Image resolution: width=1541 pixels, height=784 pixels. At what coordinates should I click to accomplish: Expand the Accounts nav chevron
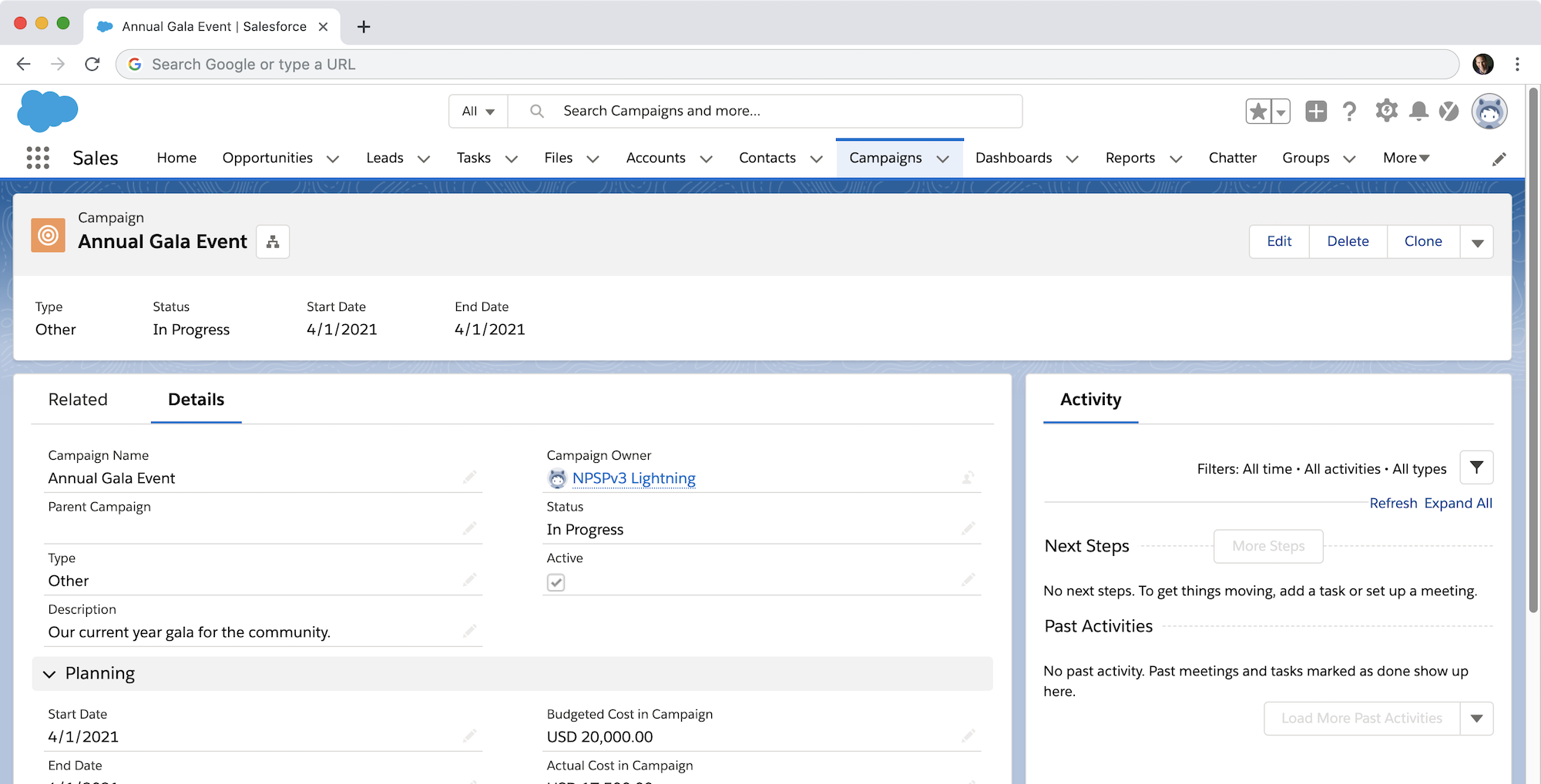click(x=706, y=159)
